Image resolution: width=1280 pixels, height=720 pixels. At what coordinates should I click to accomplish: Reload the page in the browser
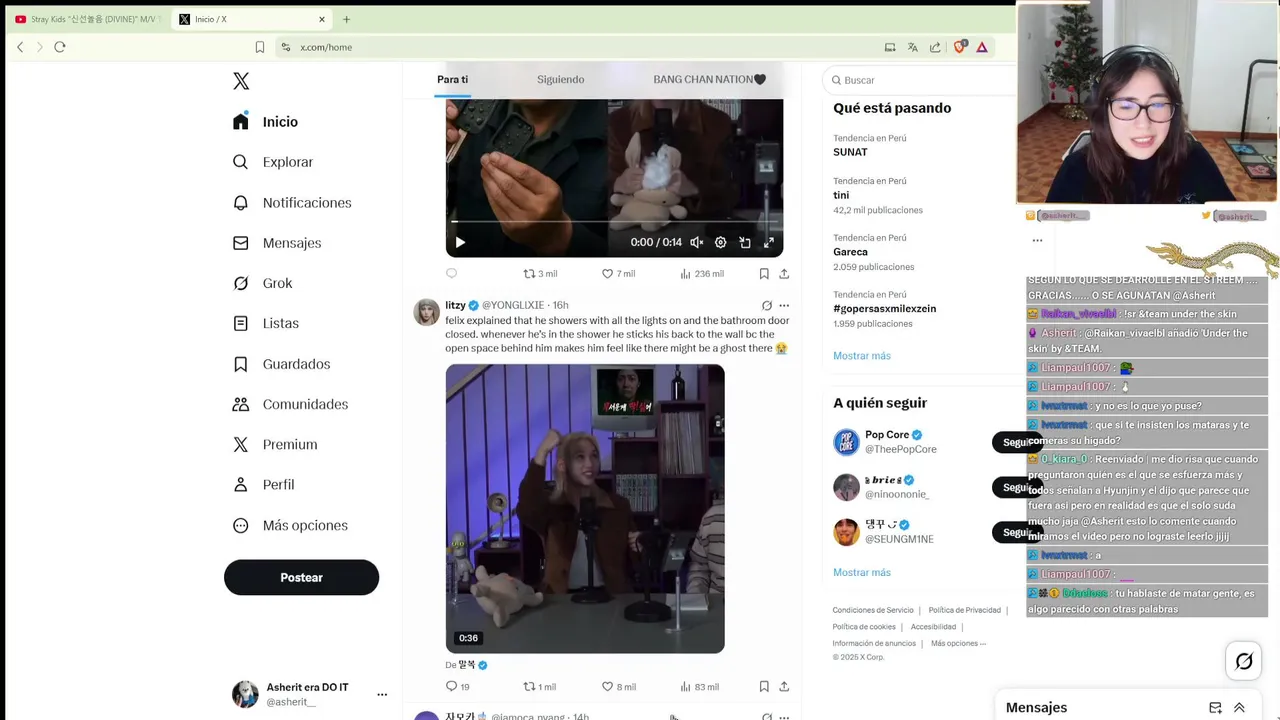pyautogui.click(x=60, y=47)
